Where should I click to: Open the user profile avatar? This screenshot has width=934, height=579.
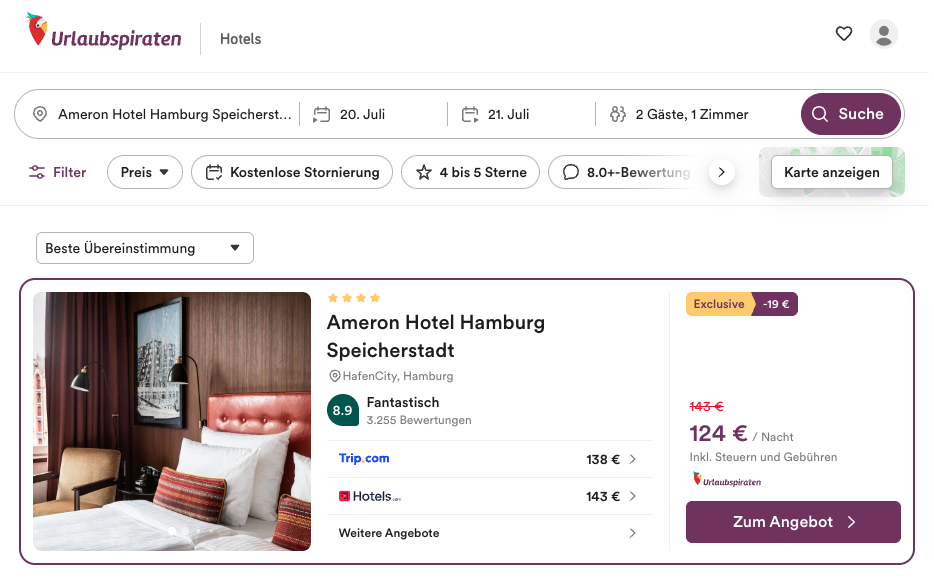tap(884, 34)
